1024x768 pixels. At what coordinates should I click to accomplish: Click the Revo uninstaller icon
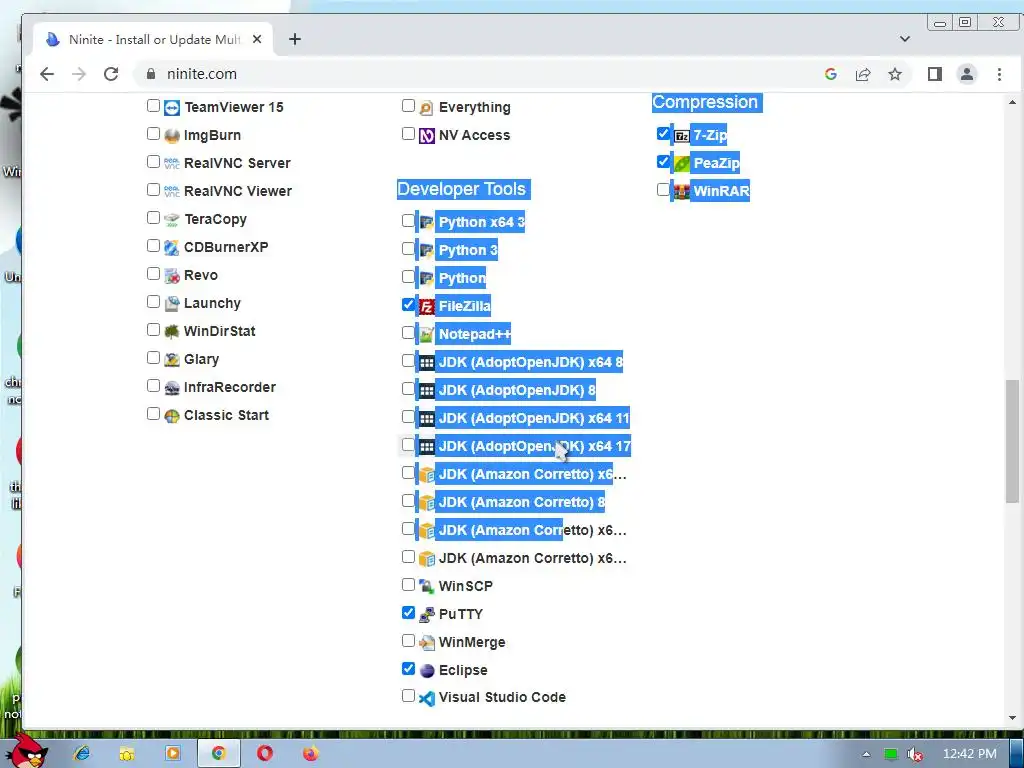[172, 276]
